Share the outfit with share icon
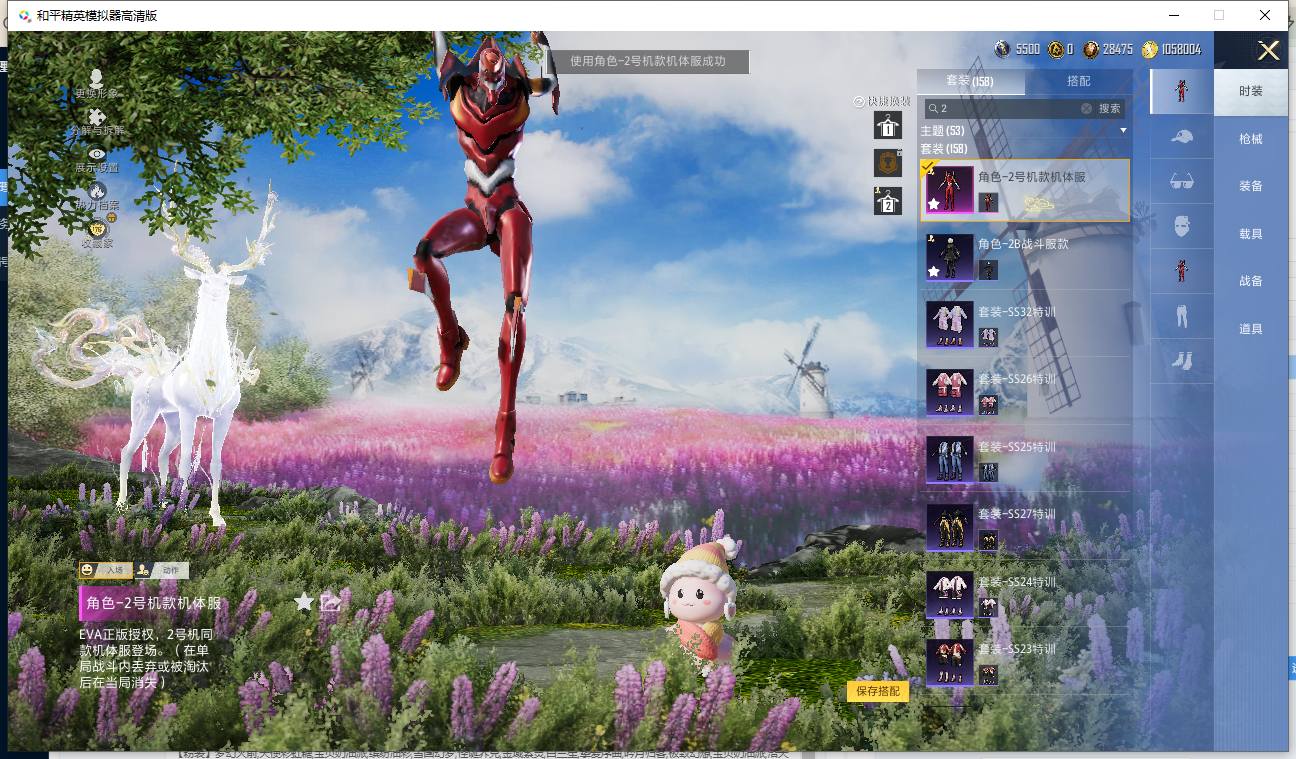 tap(331, 602)
